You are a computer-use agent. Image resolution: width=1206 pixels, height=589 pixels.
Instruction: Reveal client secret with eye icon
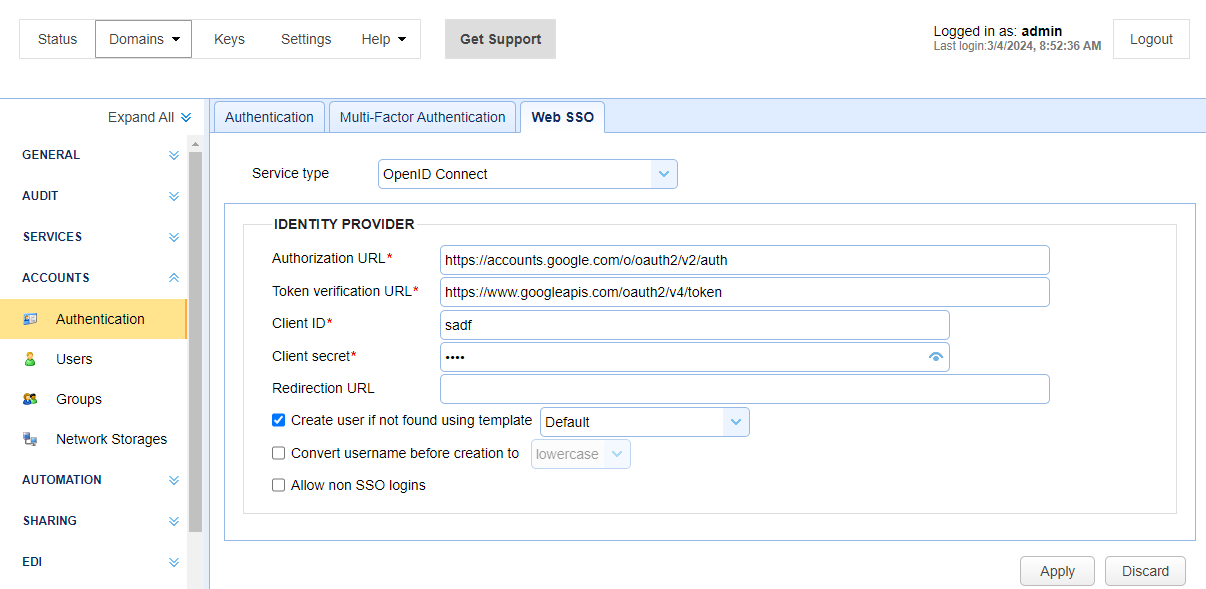[x=936, y=357]
